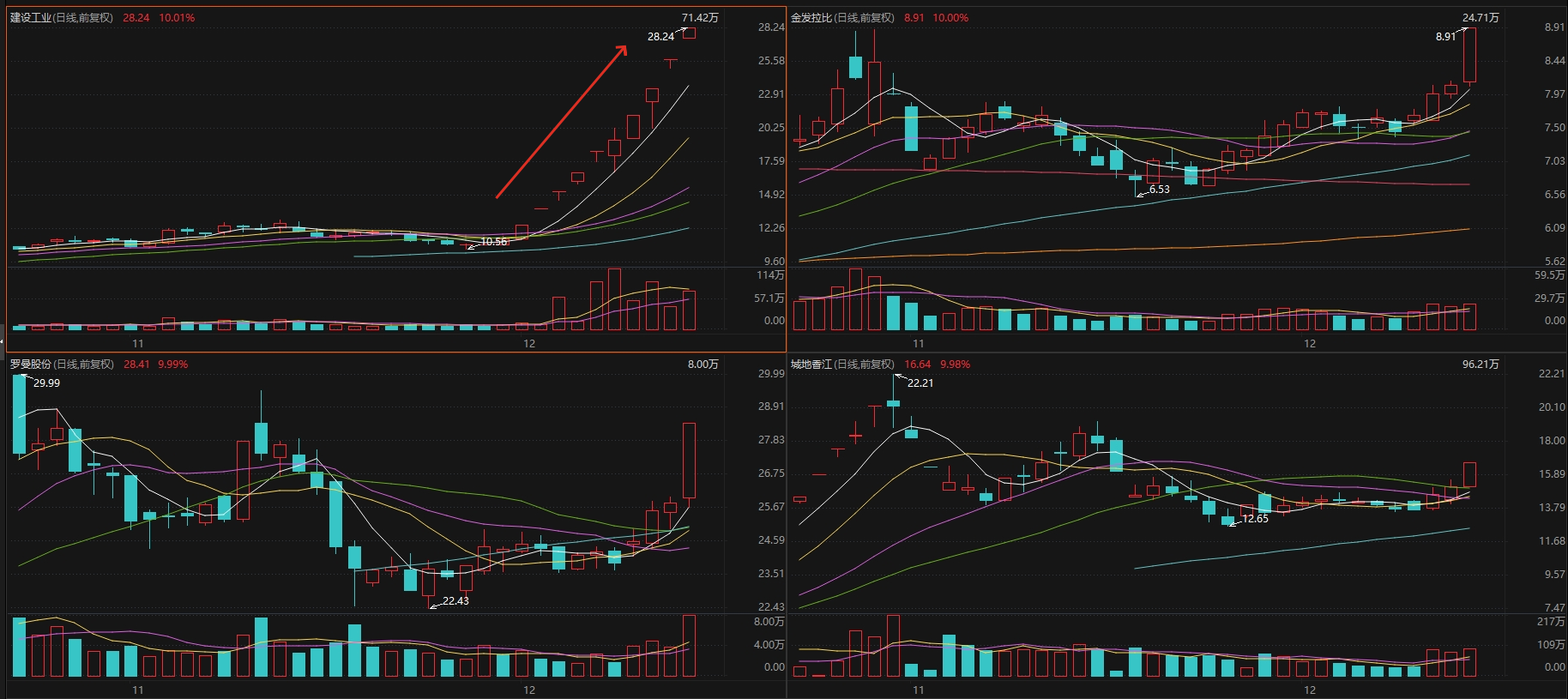Select the 217万 volume axis label

pos(1551,621)
